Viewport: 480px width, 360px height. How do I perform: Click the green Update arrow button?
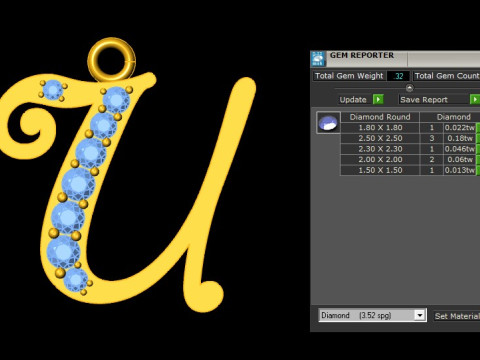378,99
